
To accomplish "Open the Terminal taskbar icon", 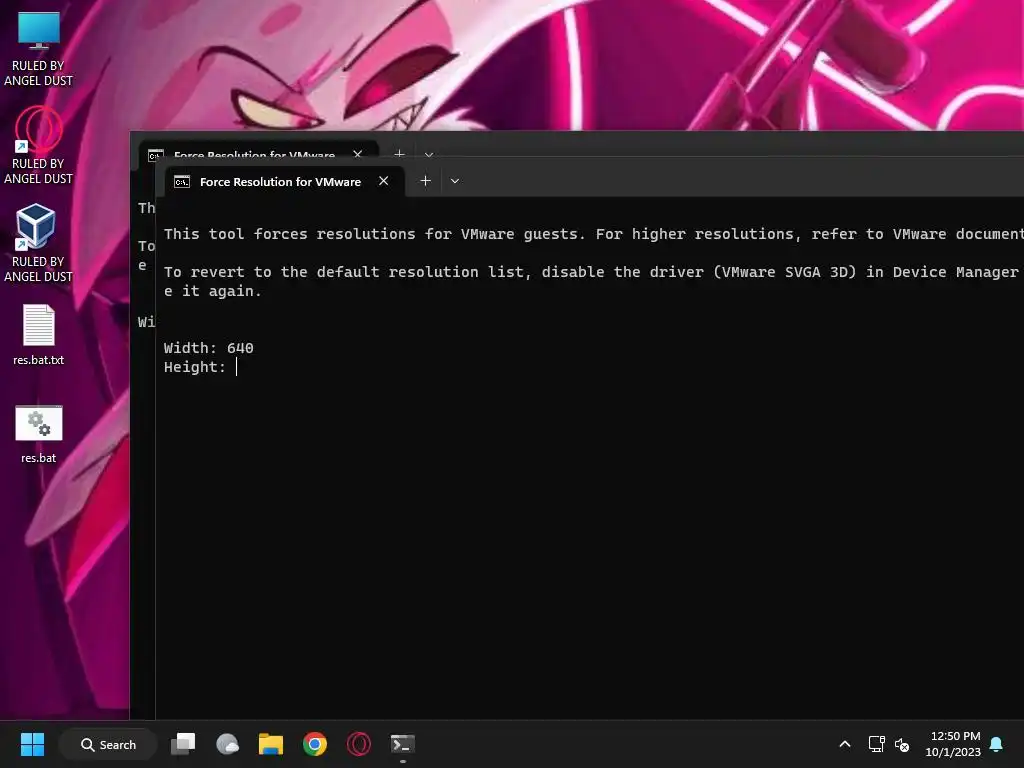I will [x=402, y=744].
